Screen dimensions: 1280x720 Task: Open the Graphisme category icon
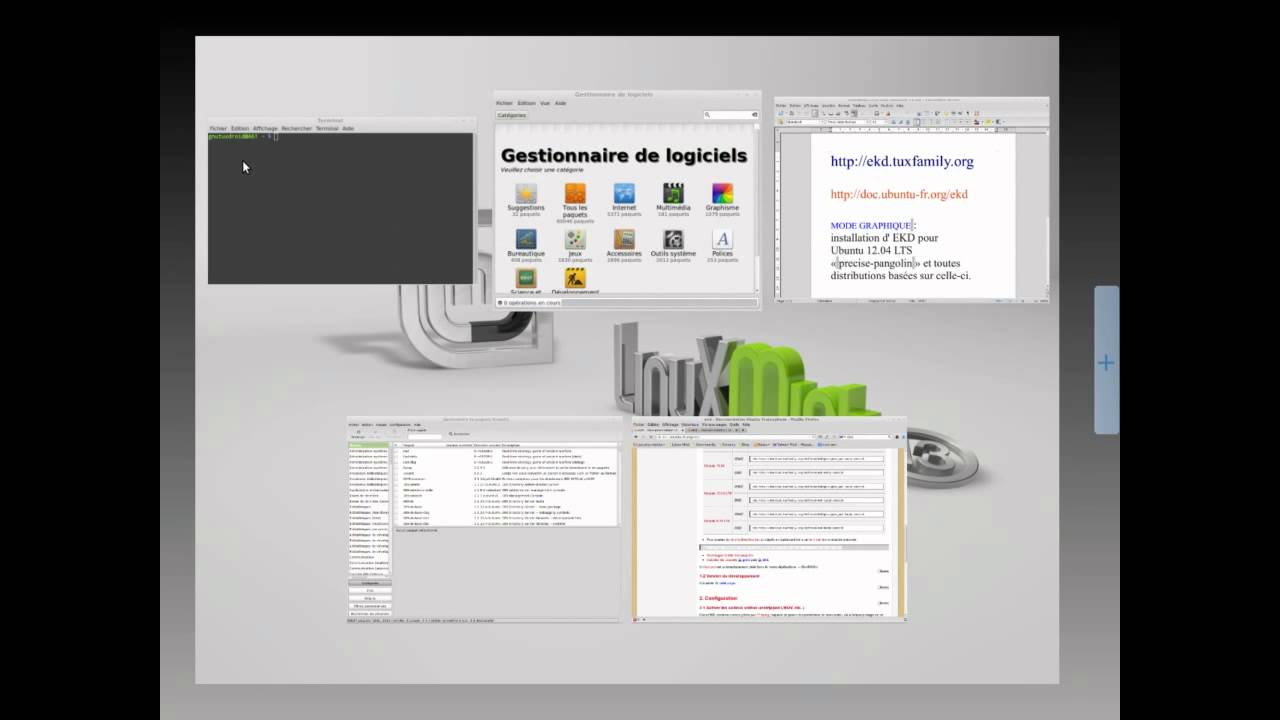pos(722,193)
